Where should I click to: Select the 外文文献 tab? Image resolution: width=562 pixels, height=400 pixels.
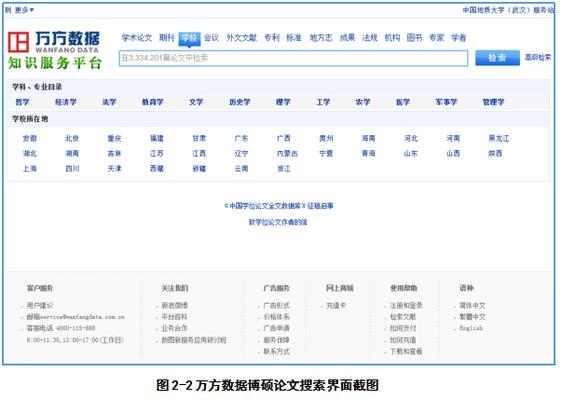click(242, 38)
